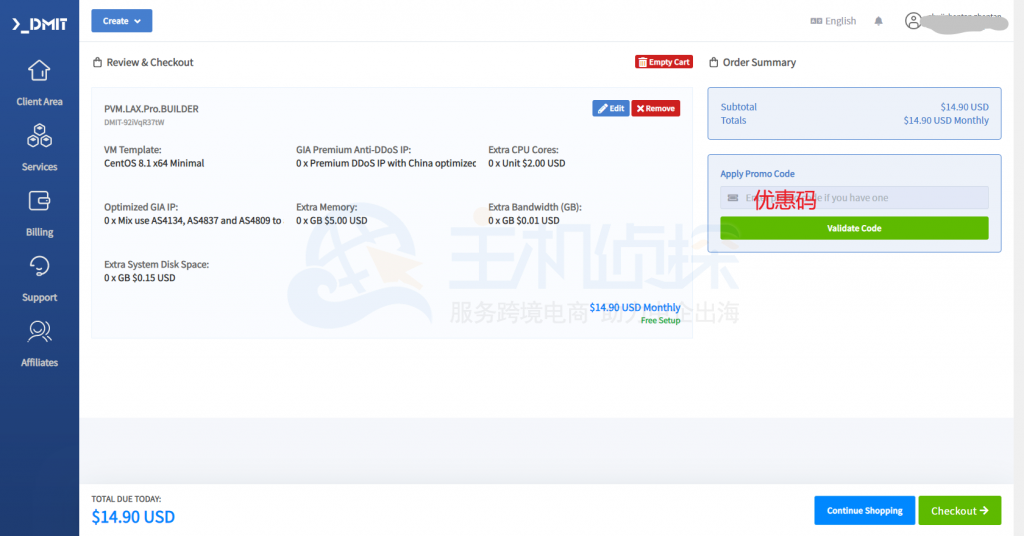Click the 0 x GB $0.01 USD value
Viewport: 1024px width, 536px height.
click(523, 221)
